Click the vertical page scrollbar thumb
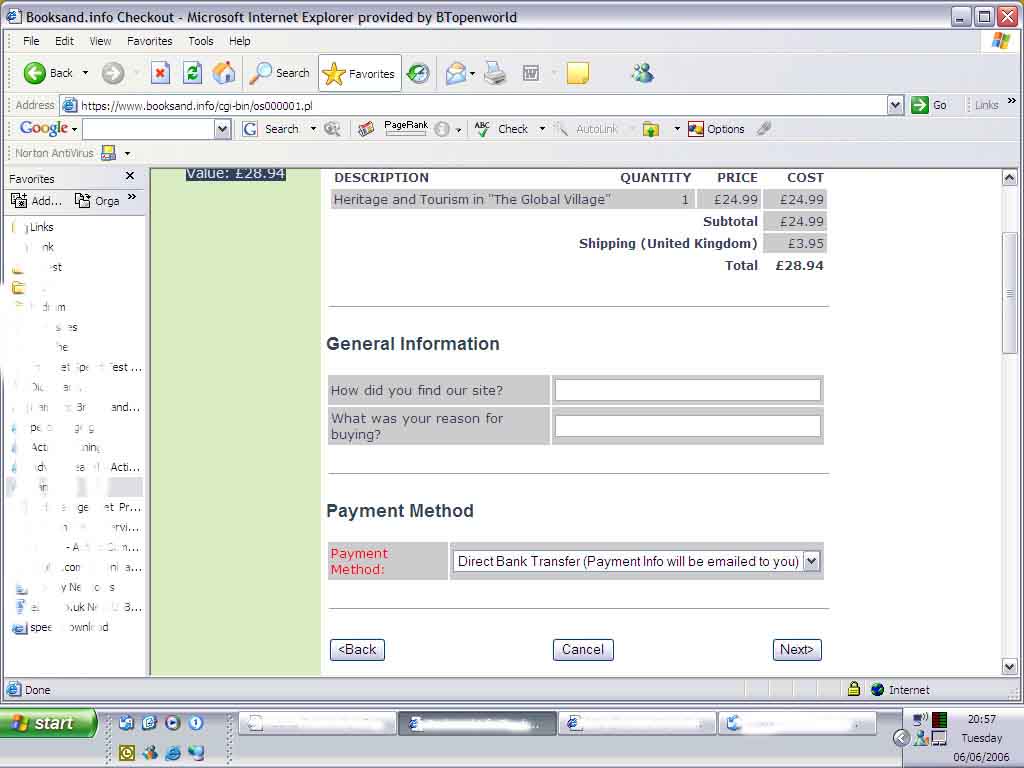 click(1010, 292)
